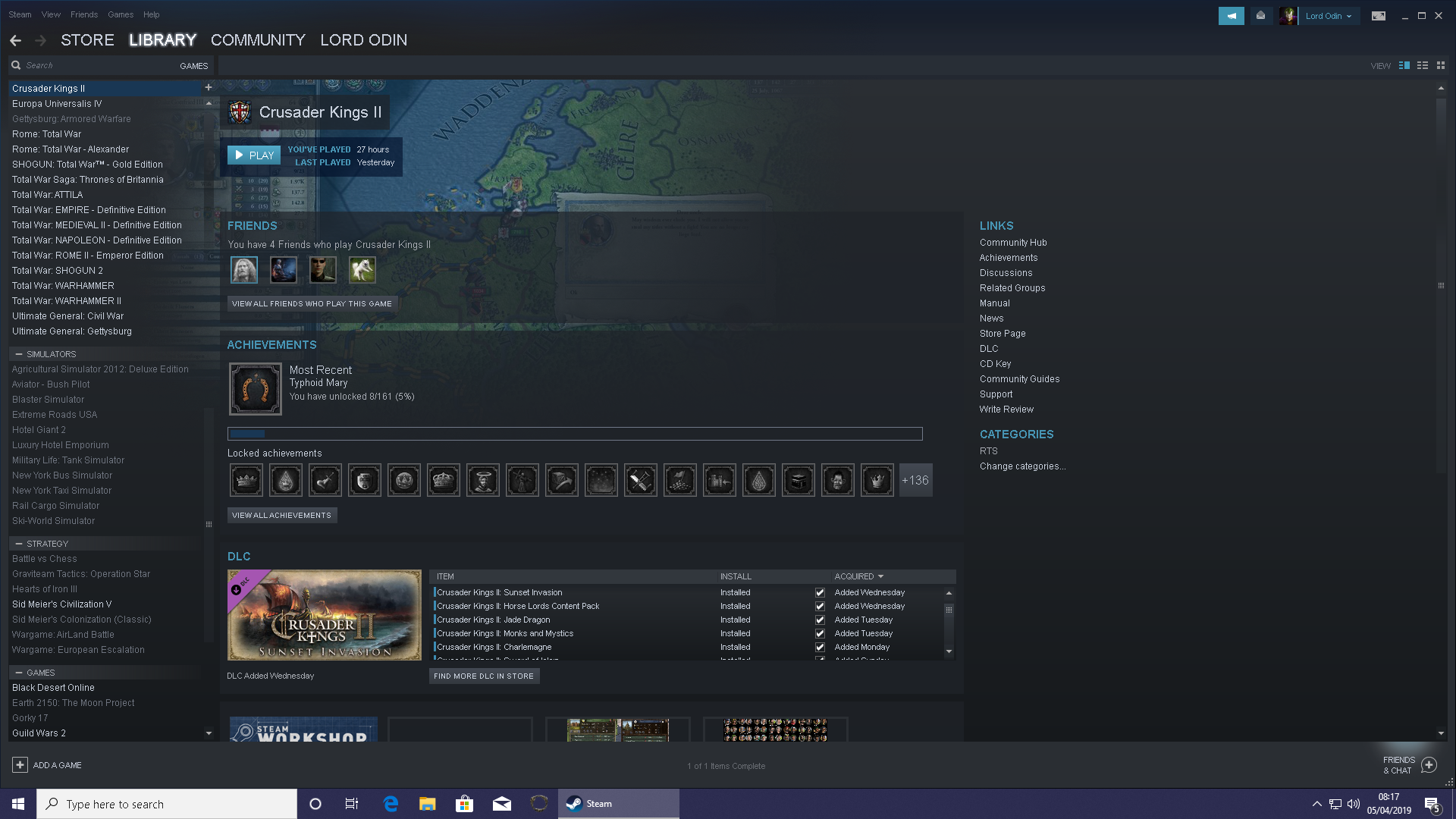Viewport: 1456px width, 819px height.
Task: Toggle Monks and Mystics DLC checkbox
Action: [x=820, y=634]
